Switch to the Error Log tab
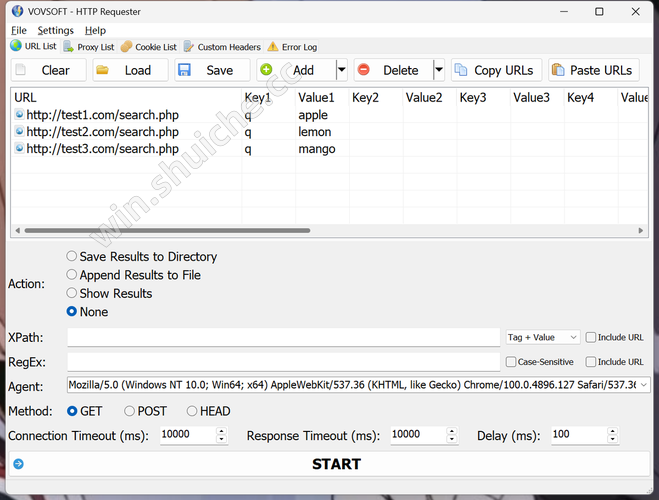Screen dimensions: 659x500 (292, 47)
